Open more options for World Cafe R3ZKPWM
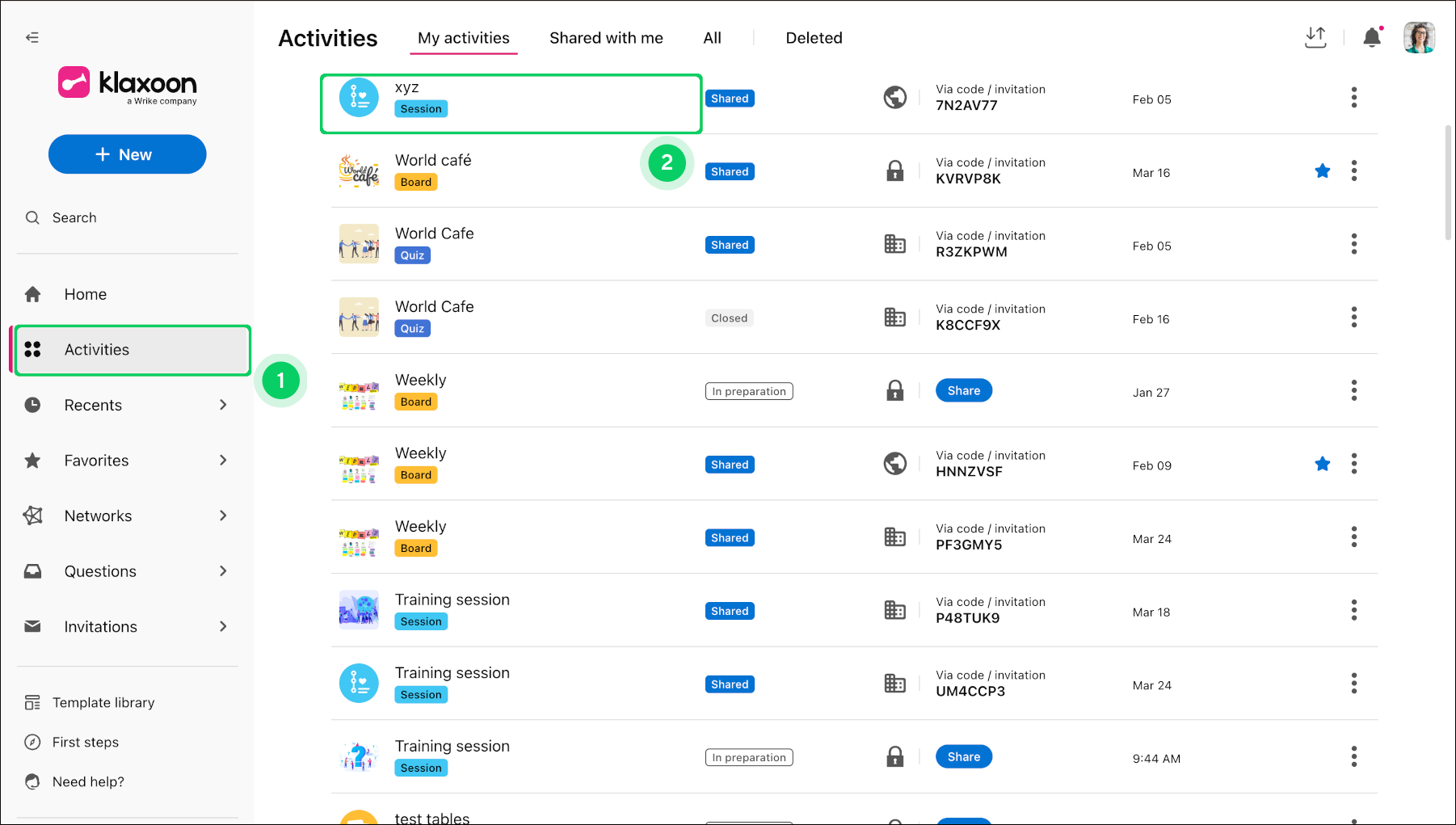Screen dimensions: 1456x825 point(1354,244)
